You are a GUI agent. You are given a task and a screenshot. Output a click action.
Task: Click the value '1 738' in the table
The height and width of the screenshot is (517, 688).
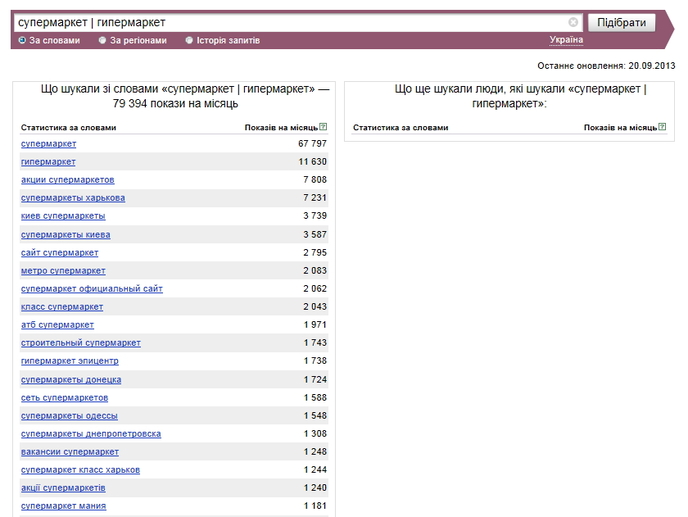[315, 361]
